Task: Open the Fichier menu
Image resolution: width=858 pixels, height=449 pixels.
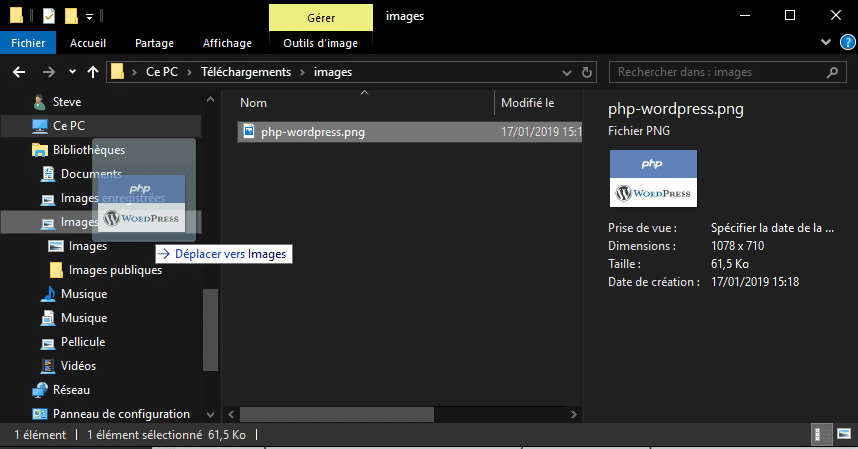Action: (28, 43)
